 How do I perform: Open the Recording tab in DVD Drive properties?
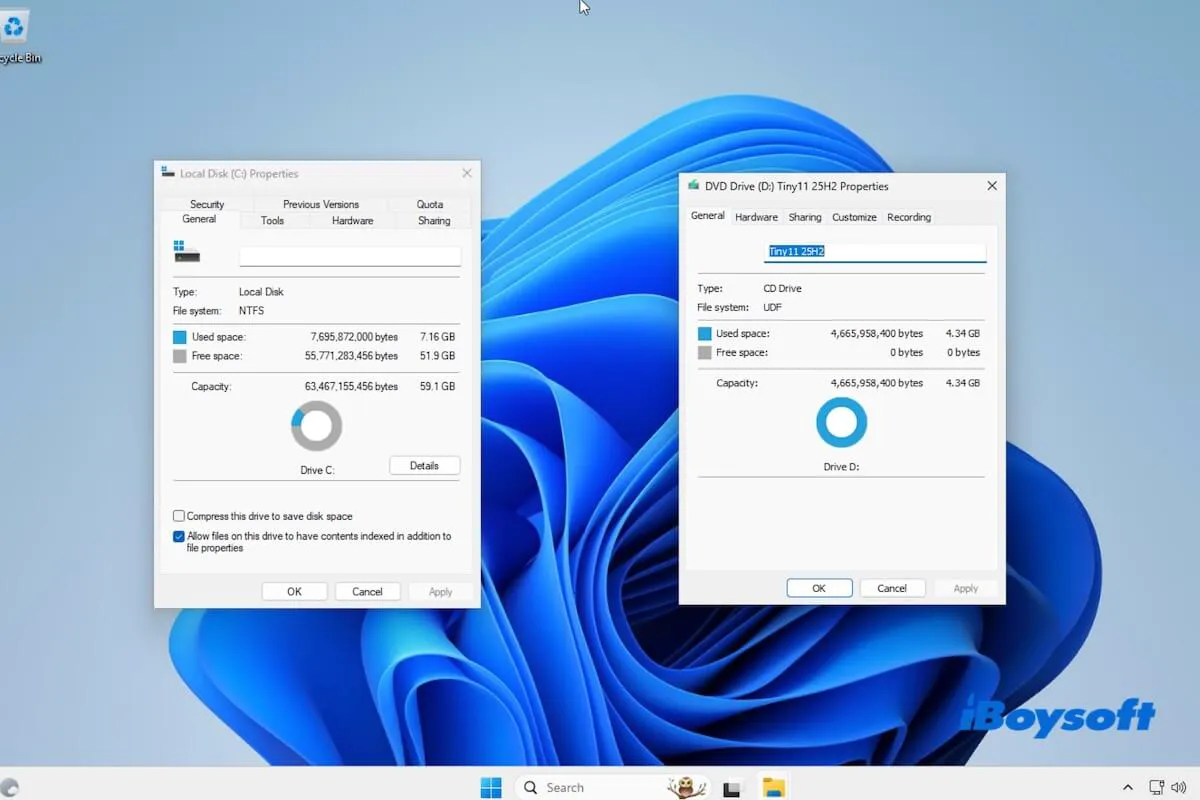pos(909,217)
